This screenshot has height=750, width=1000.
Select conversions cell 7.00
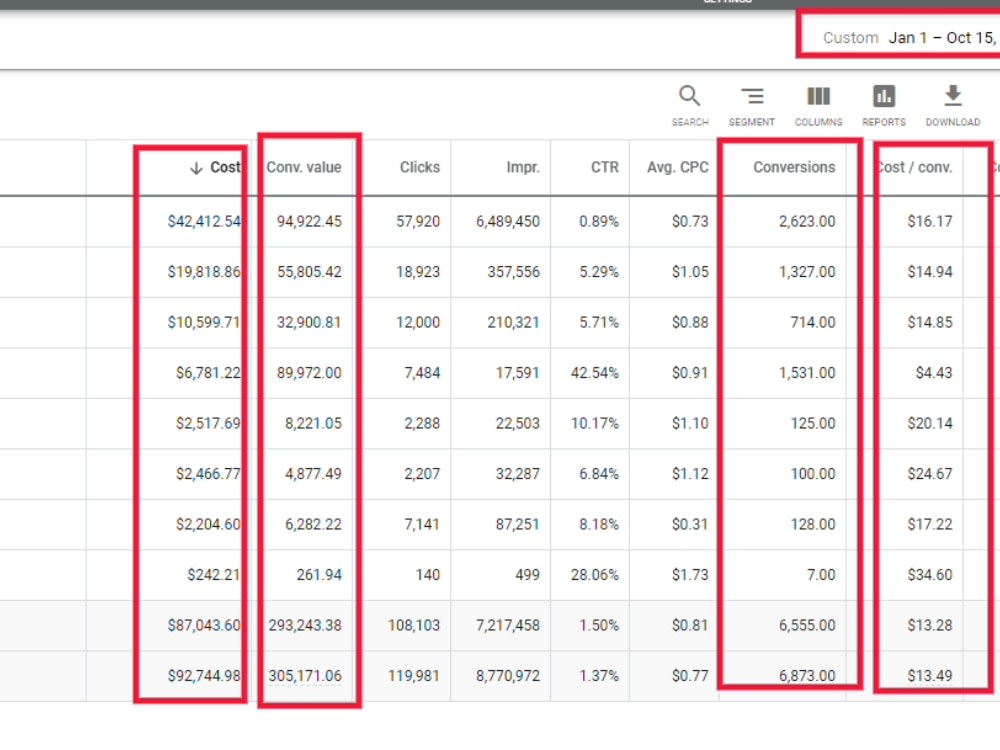coord(821,575)
